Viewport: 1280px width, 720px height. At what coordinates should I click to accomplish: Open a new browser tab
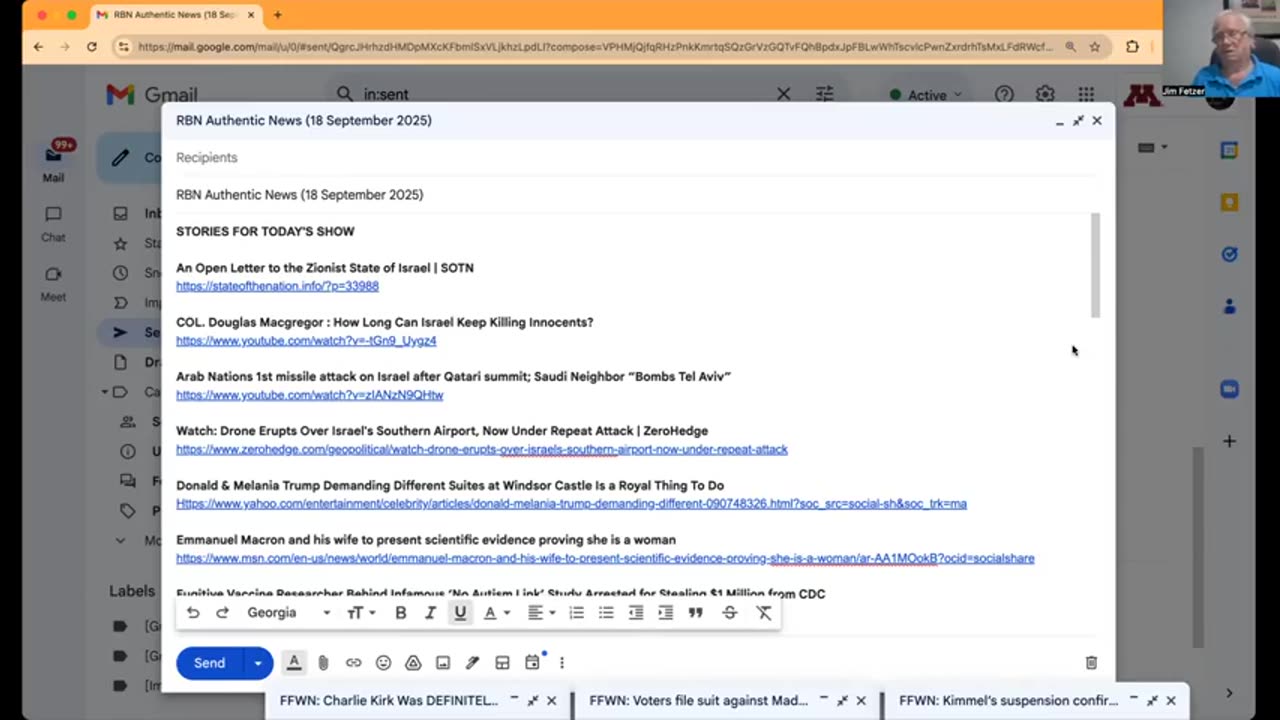click(277, 15)
